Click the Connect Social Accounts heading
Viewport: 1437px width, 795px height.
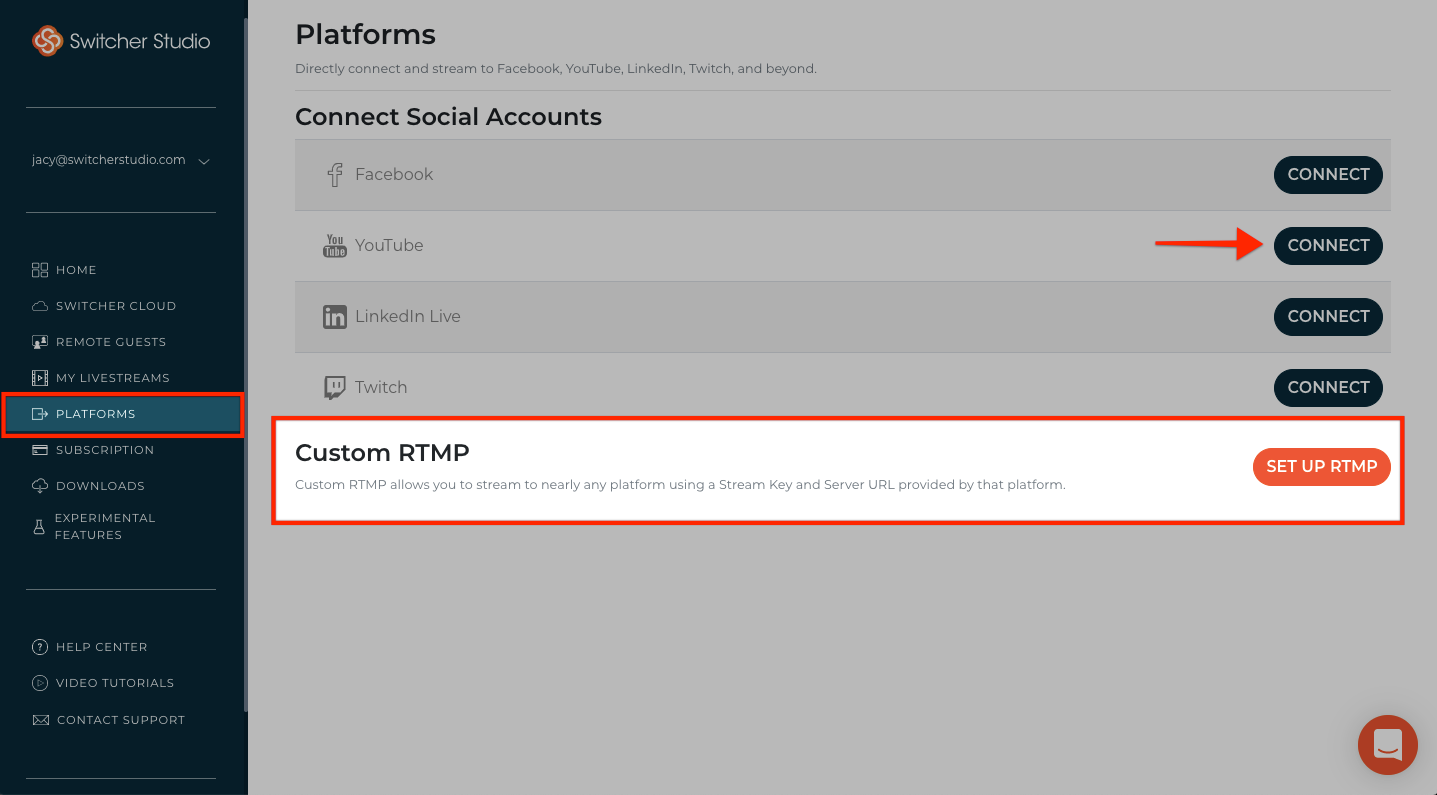448,117
